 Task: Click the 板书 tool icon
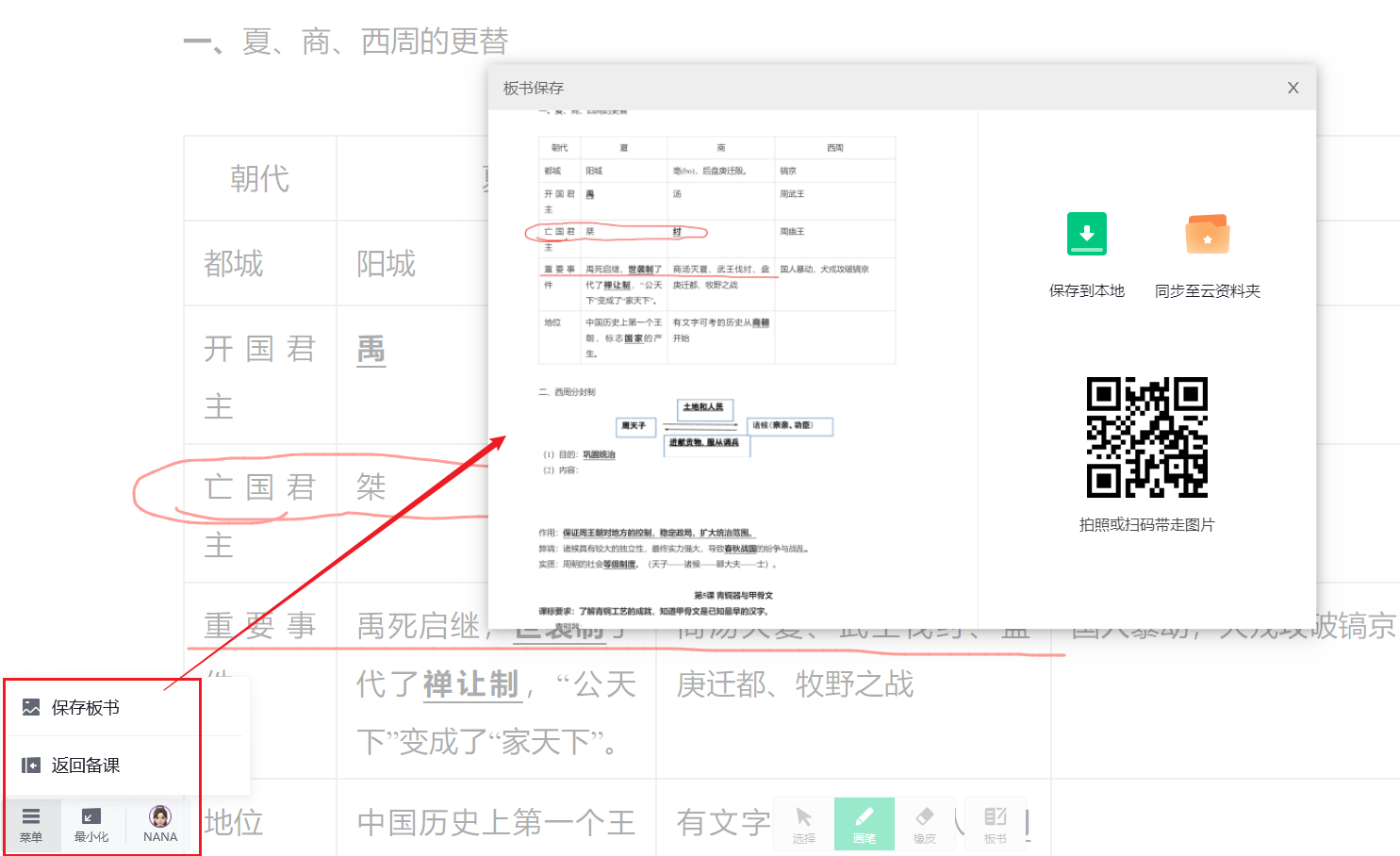point(995,824)
